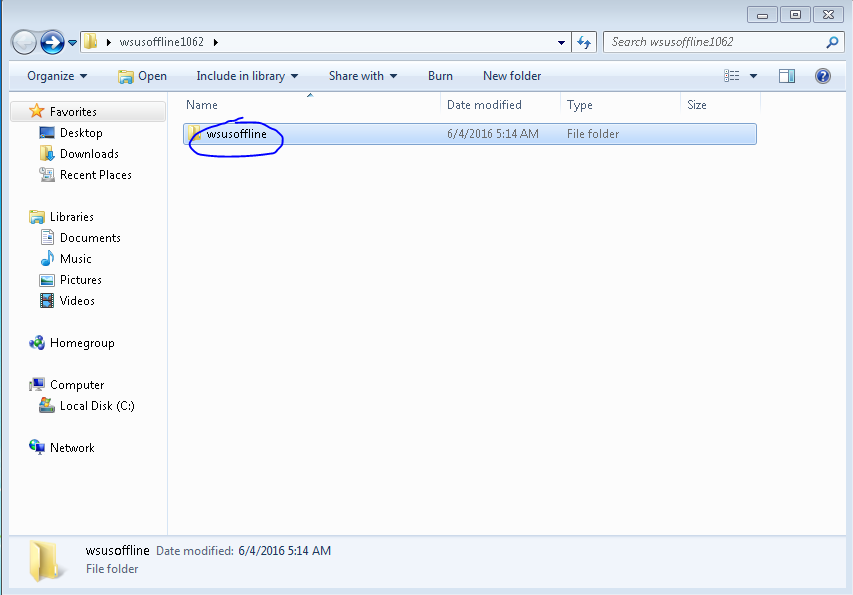The width and height of the screenshot is (853, 595).
Task: Open the Pictures library
Action: point(81,280)
